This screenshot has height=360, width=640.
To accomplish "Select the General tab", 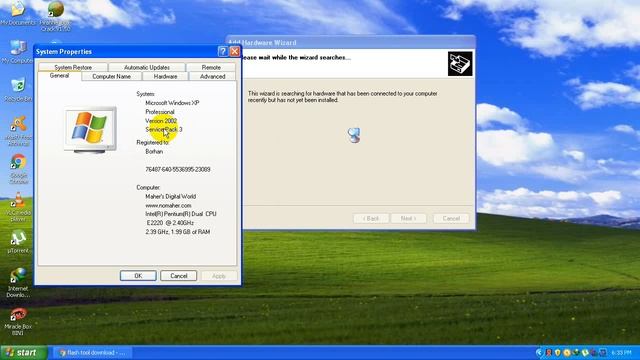I will 60,76.
